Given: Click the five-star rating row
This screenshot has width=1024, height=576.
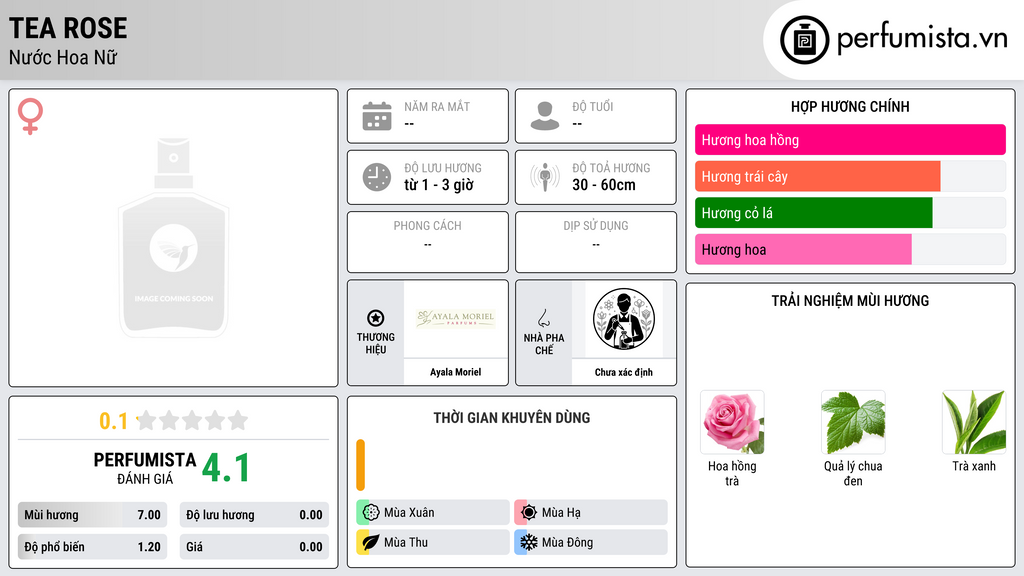Looking at the screenshot, I should click(192, 420).
